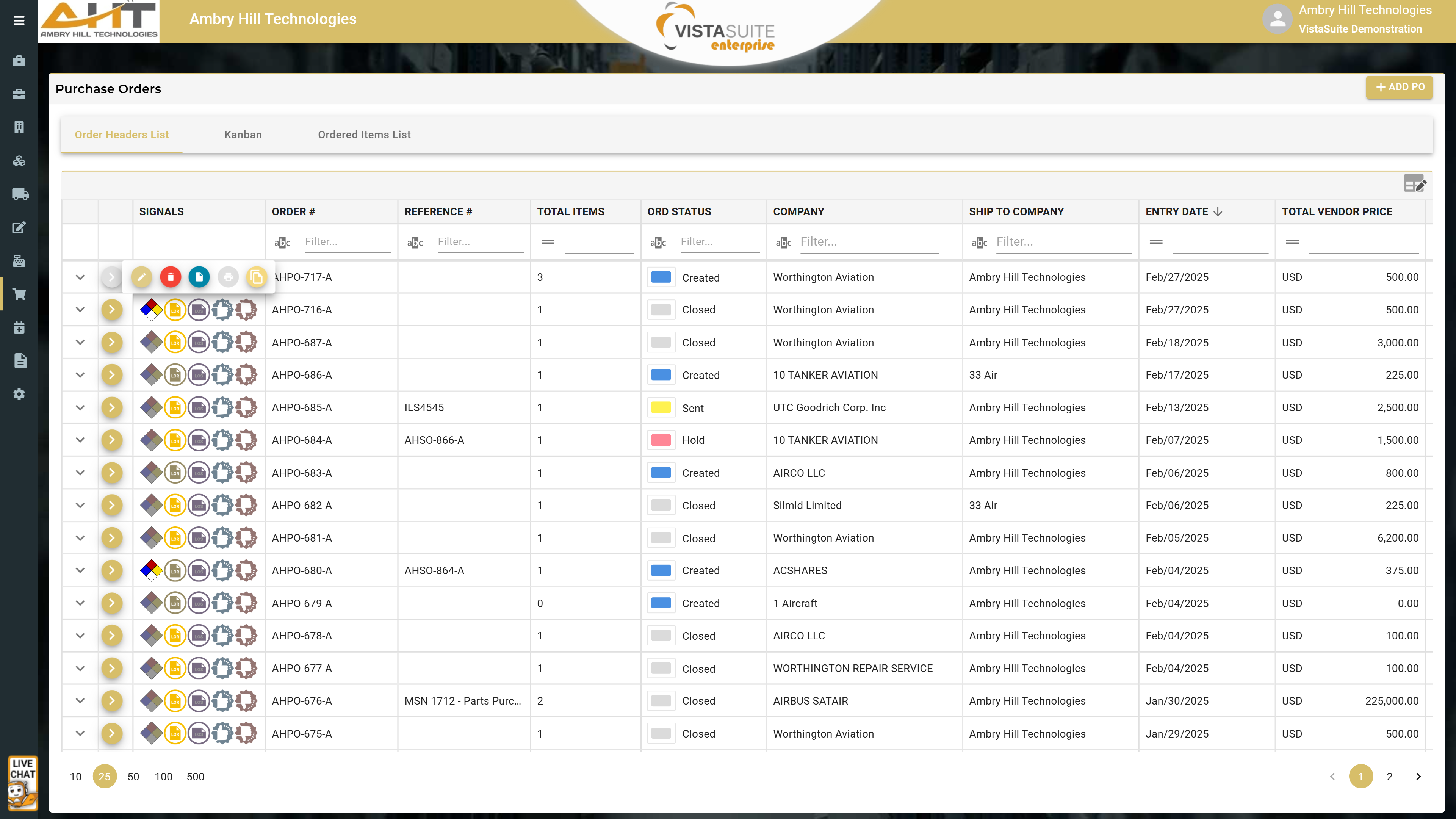The image size is (1456, 819).
Task: Click the blue document icon in action popup
Action: [x=199, y=277]
